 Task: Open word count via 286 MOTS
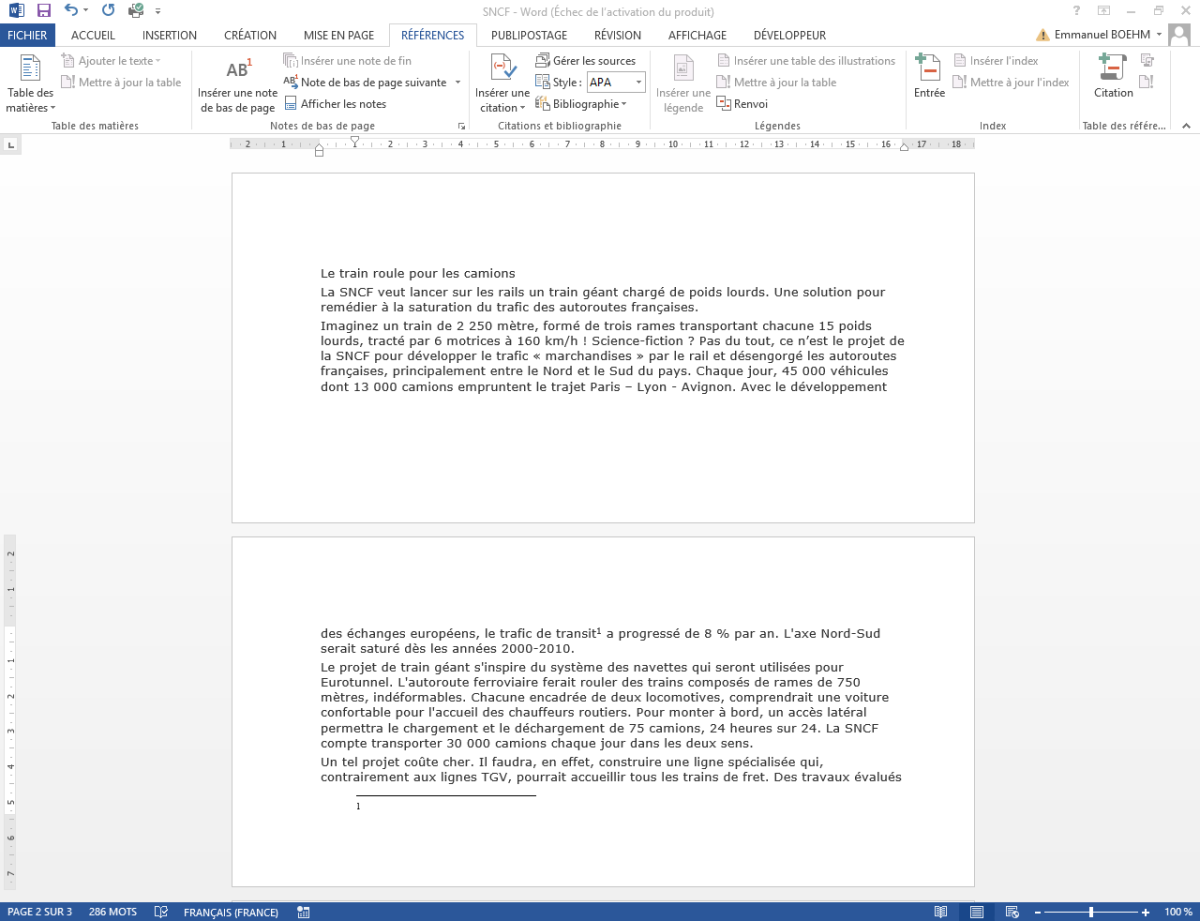click(113, 912)
